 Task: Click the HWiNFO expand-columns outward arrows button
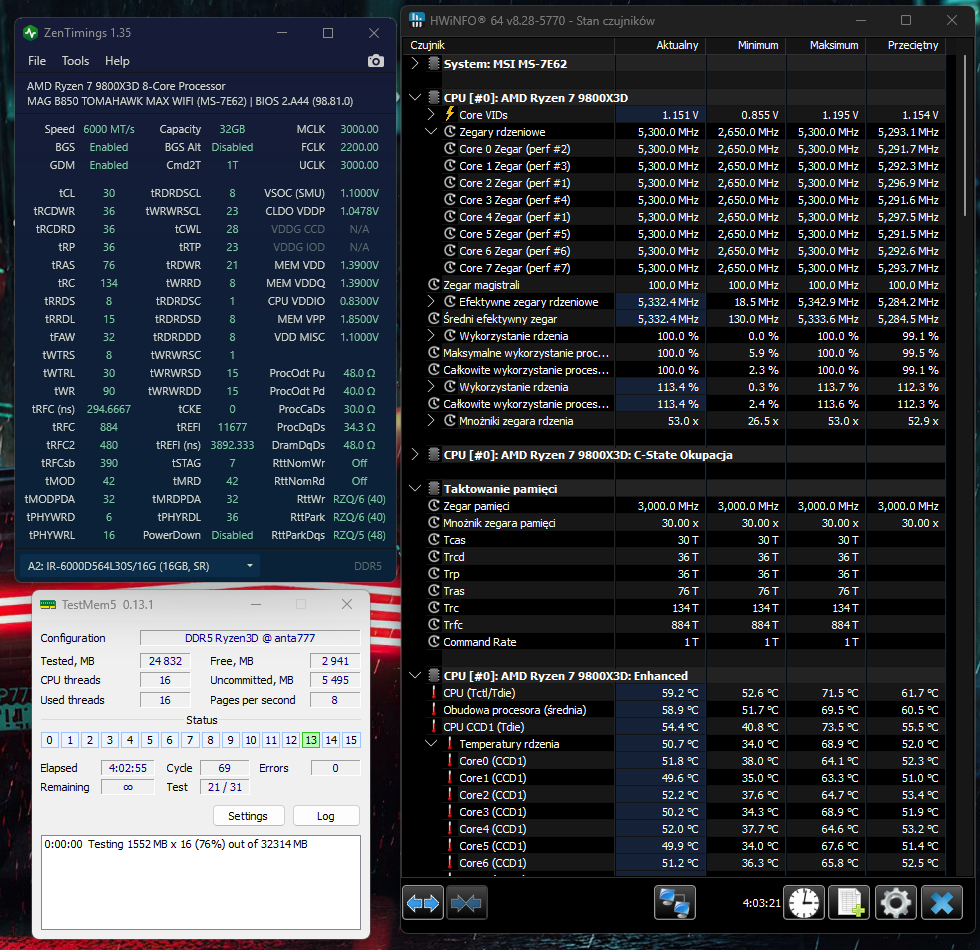(423, 902)
